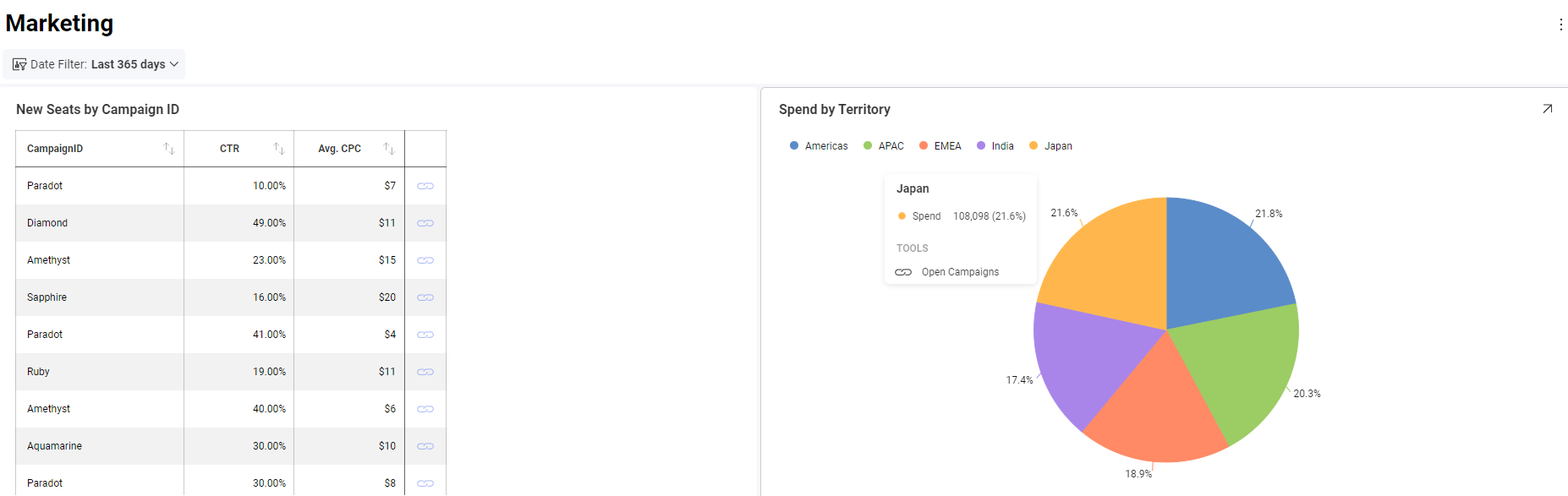
Task: Click link icon in Paradot 41.00% row
Action: [425, 335]
